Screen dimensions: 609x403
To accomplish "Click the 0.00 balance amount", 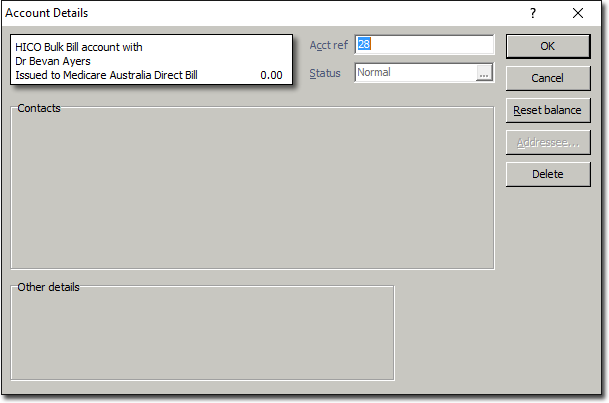I will (x=270, y=75).
